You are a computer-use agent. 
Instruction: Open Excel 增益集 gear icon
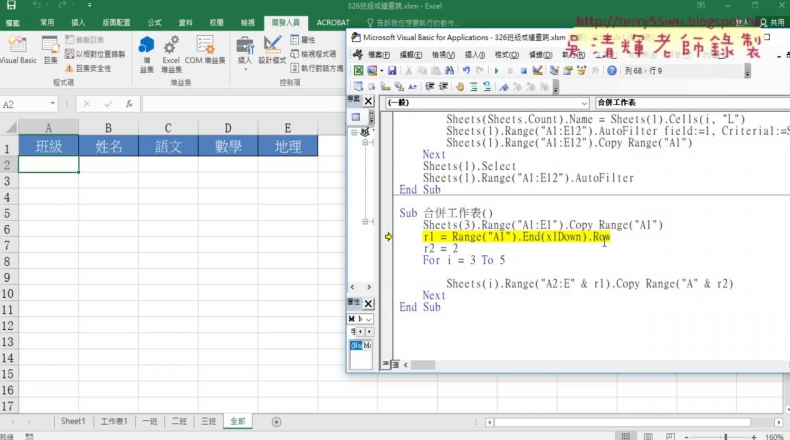[171, 54]
